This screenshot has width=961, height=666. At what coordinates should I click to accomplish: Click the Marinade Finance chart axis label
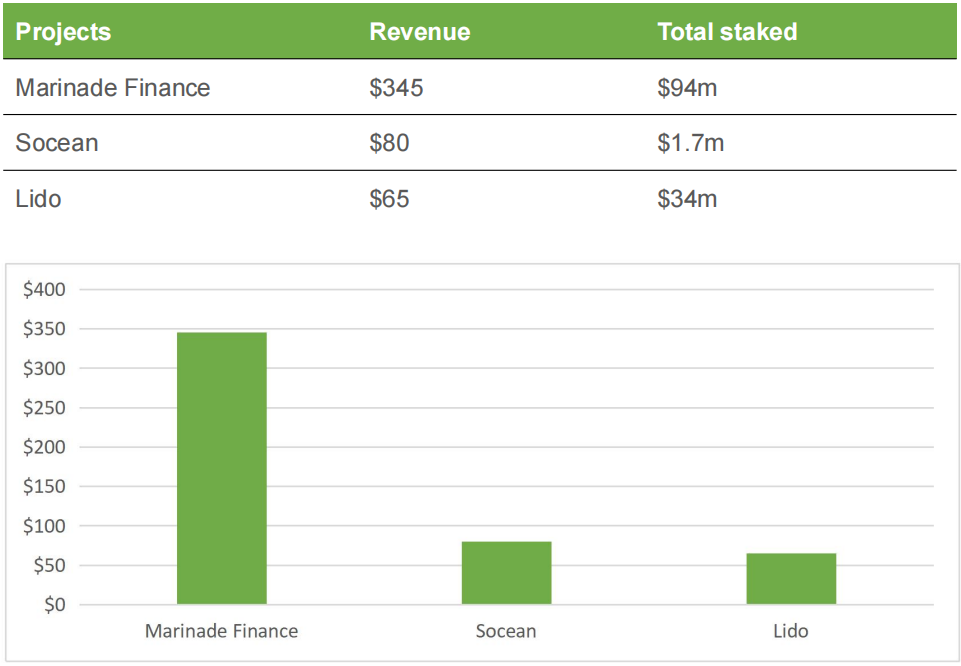point(221,631)
